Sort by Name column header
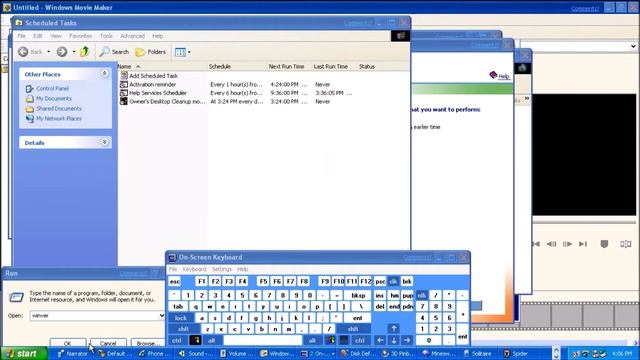This screenshot has width=640, height=360. [162, 66]
